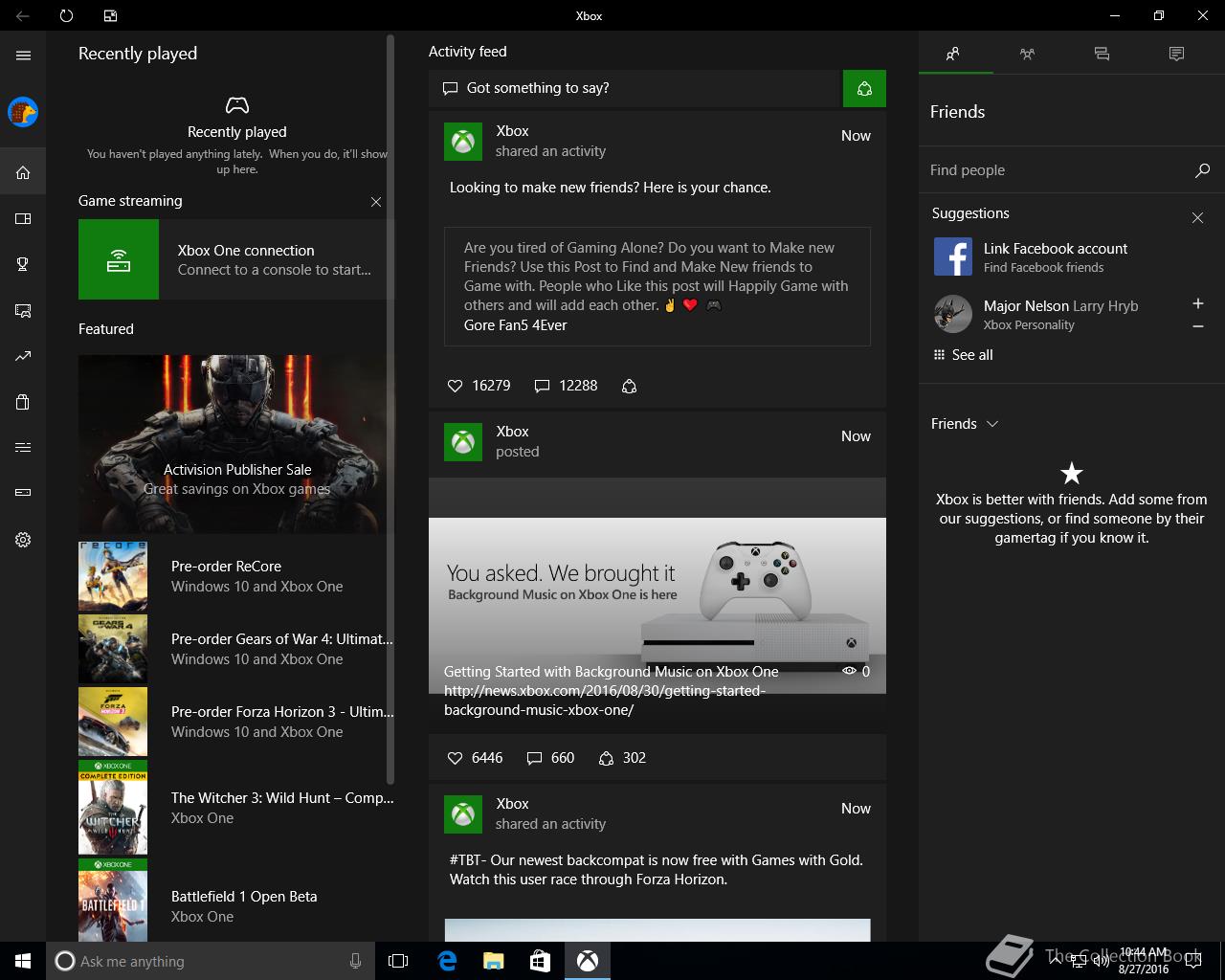The image size is (1225, 980).
Task: Open the hamburger navigation menu
Action: tap(23, 56)
